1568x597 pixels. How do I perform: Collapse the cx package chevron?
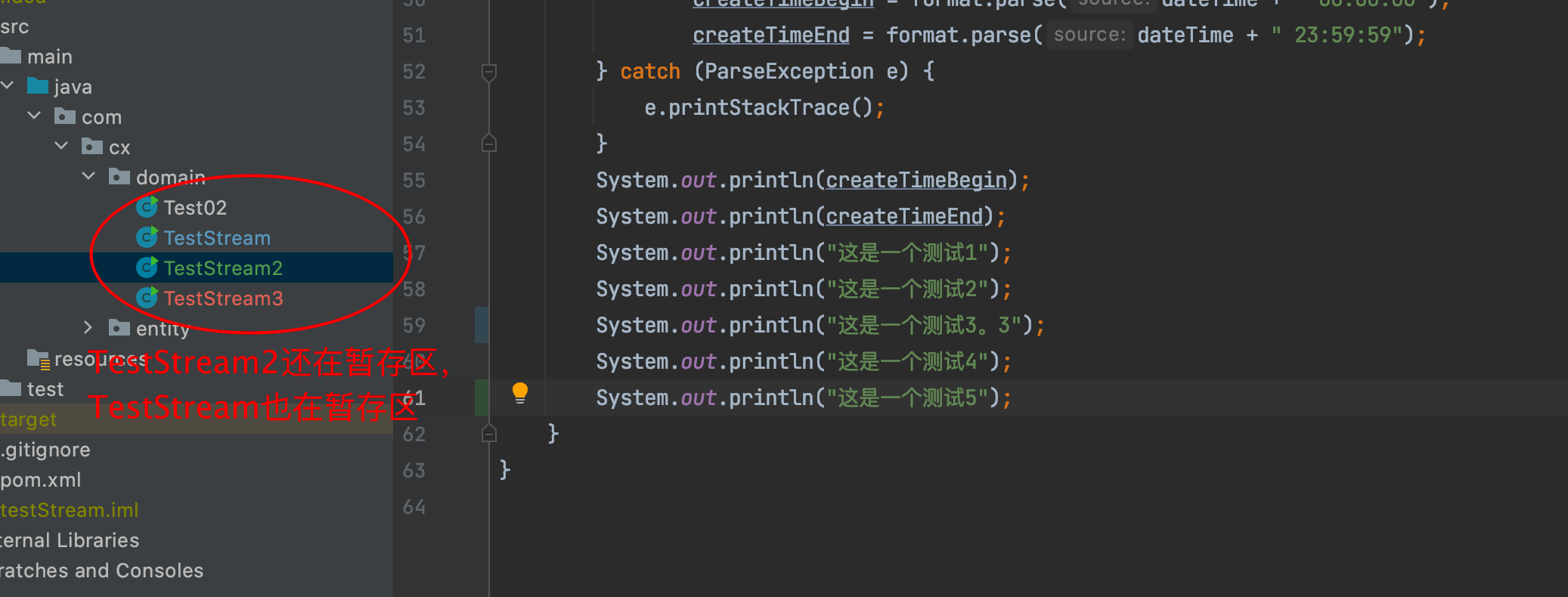point(61,146)
